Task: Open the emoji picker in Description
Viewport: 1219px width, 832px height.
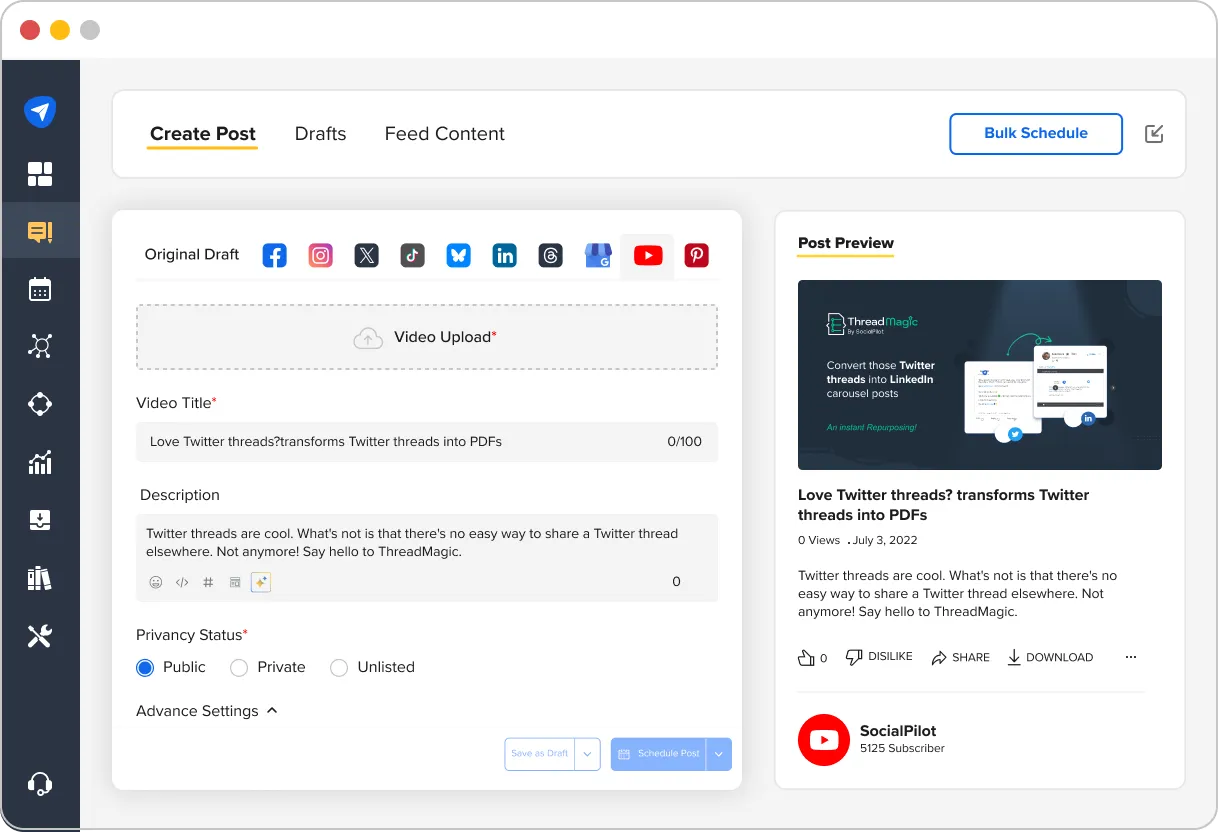Action: 156,581
